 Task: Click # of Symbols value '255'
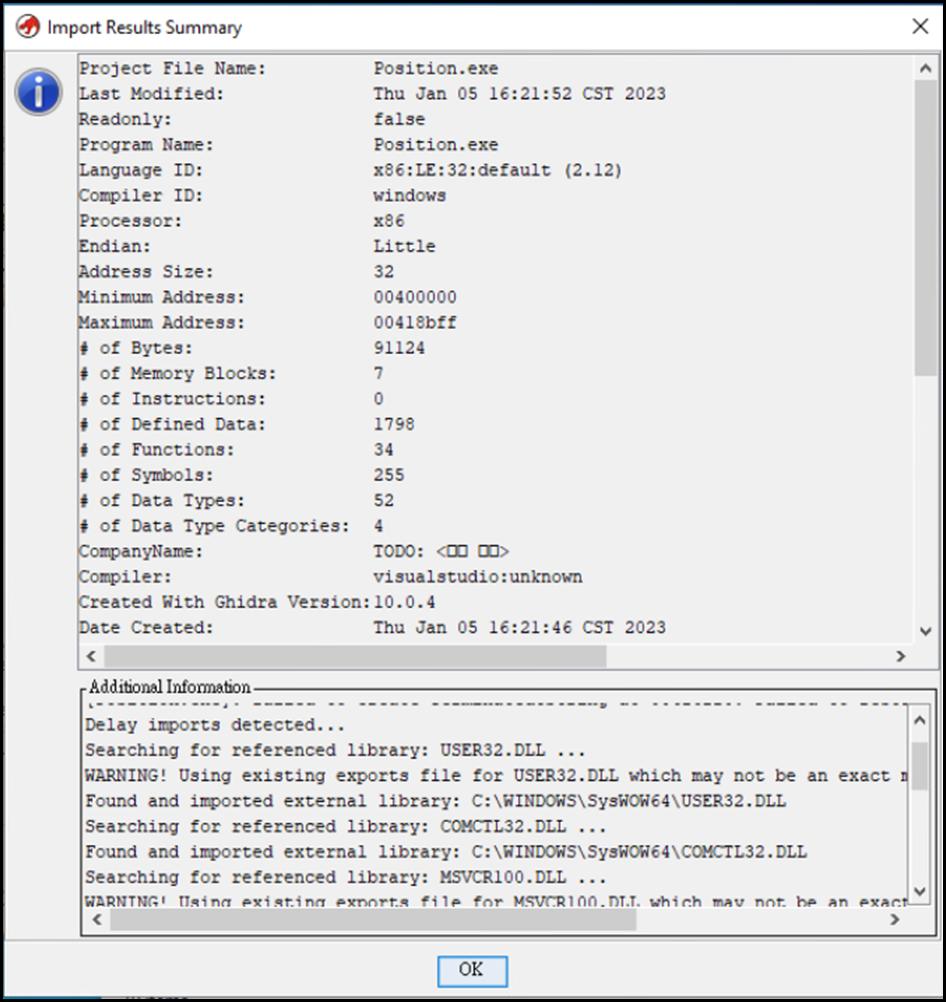389,475
